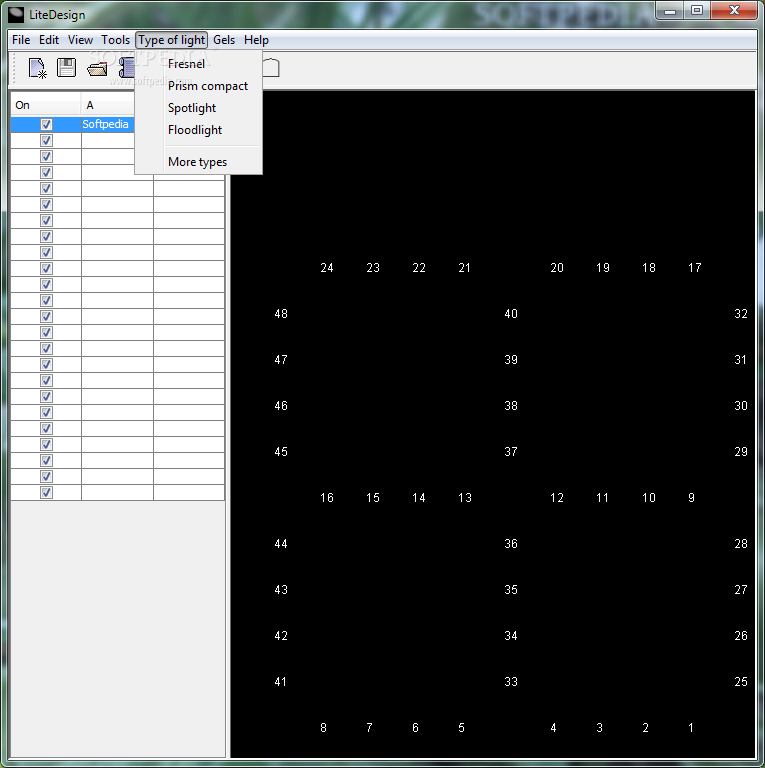
Task: Click position number 38
Action: [511, 406]
